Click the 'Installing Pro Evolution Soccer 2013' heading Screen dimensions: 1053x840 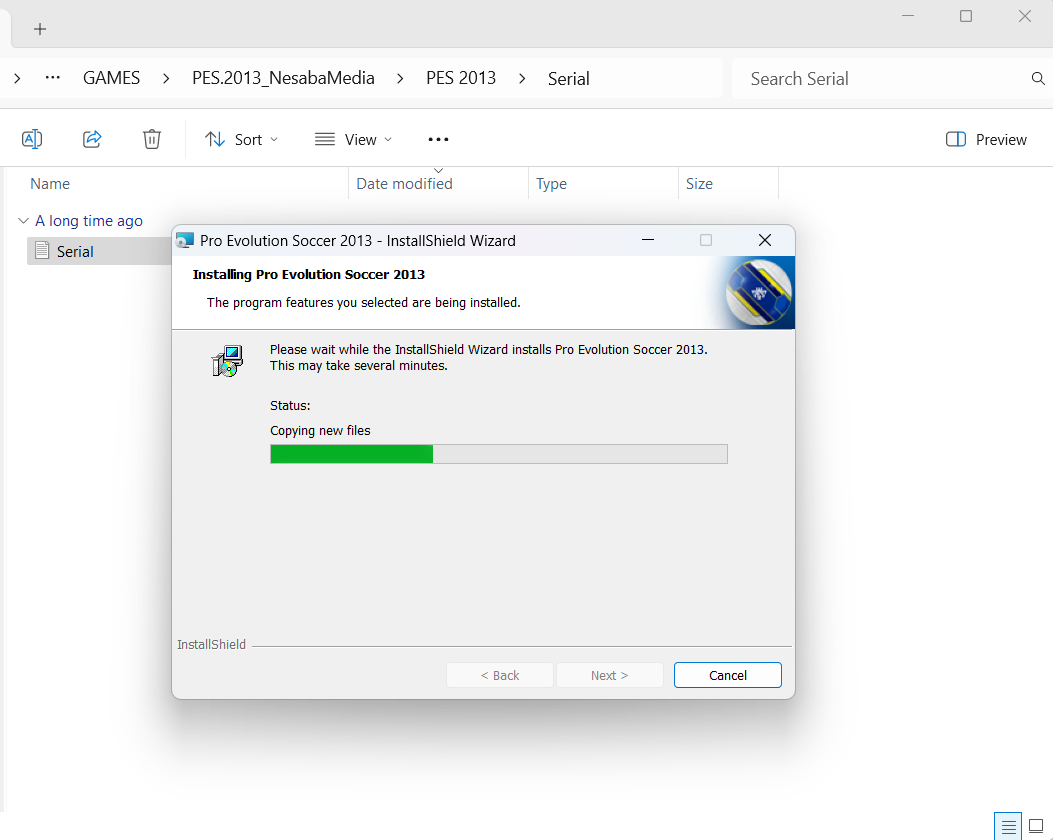[308, 274]
